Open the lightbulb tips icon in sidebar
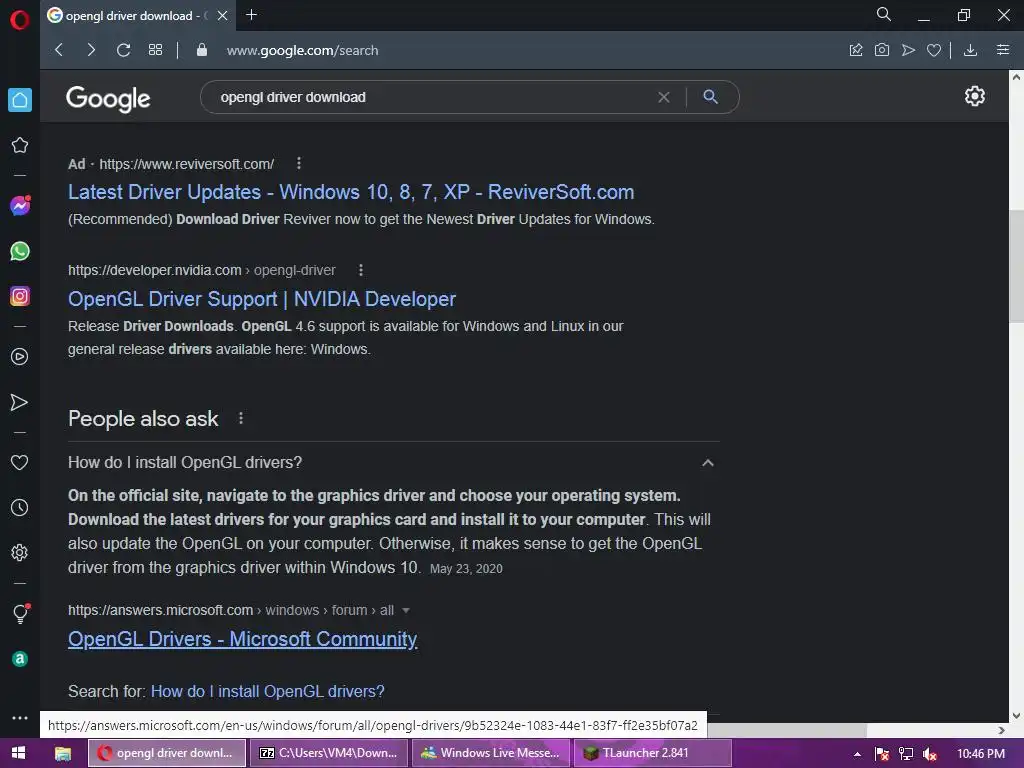The image size is (1024, 768). pos(20,613)
